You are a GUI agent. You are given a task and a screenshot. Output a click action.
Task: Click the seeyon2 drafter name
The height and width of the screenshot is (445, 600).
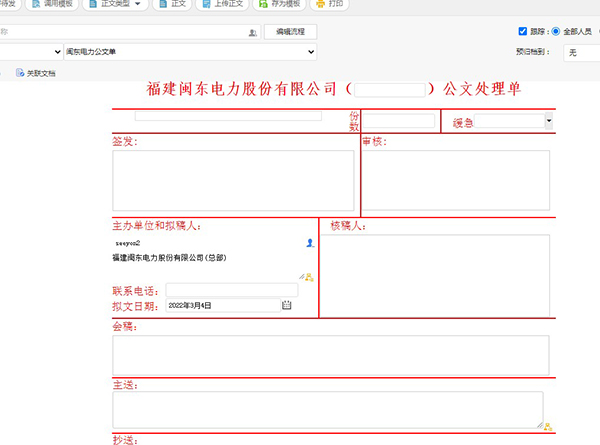[128, 243]
